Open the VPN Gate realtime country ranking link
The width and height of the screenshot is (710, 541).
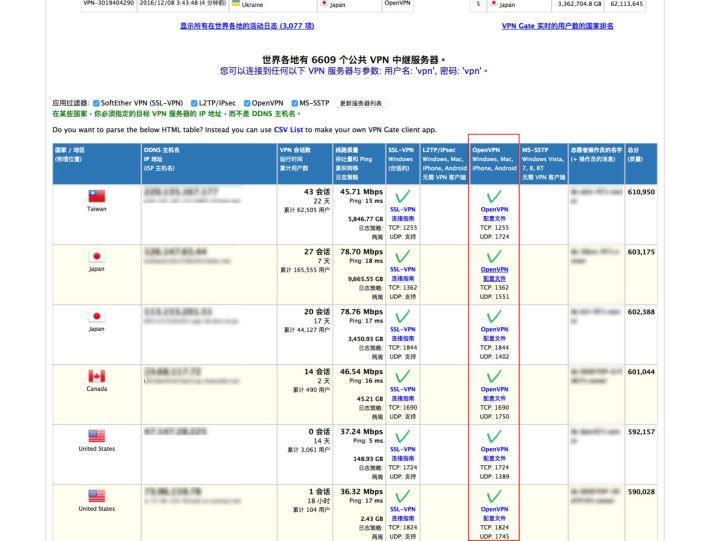(x=557, y=26)
